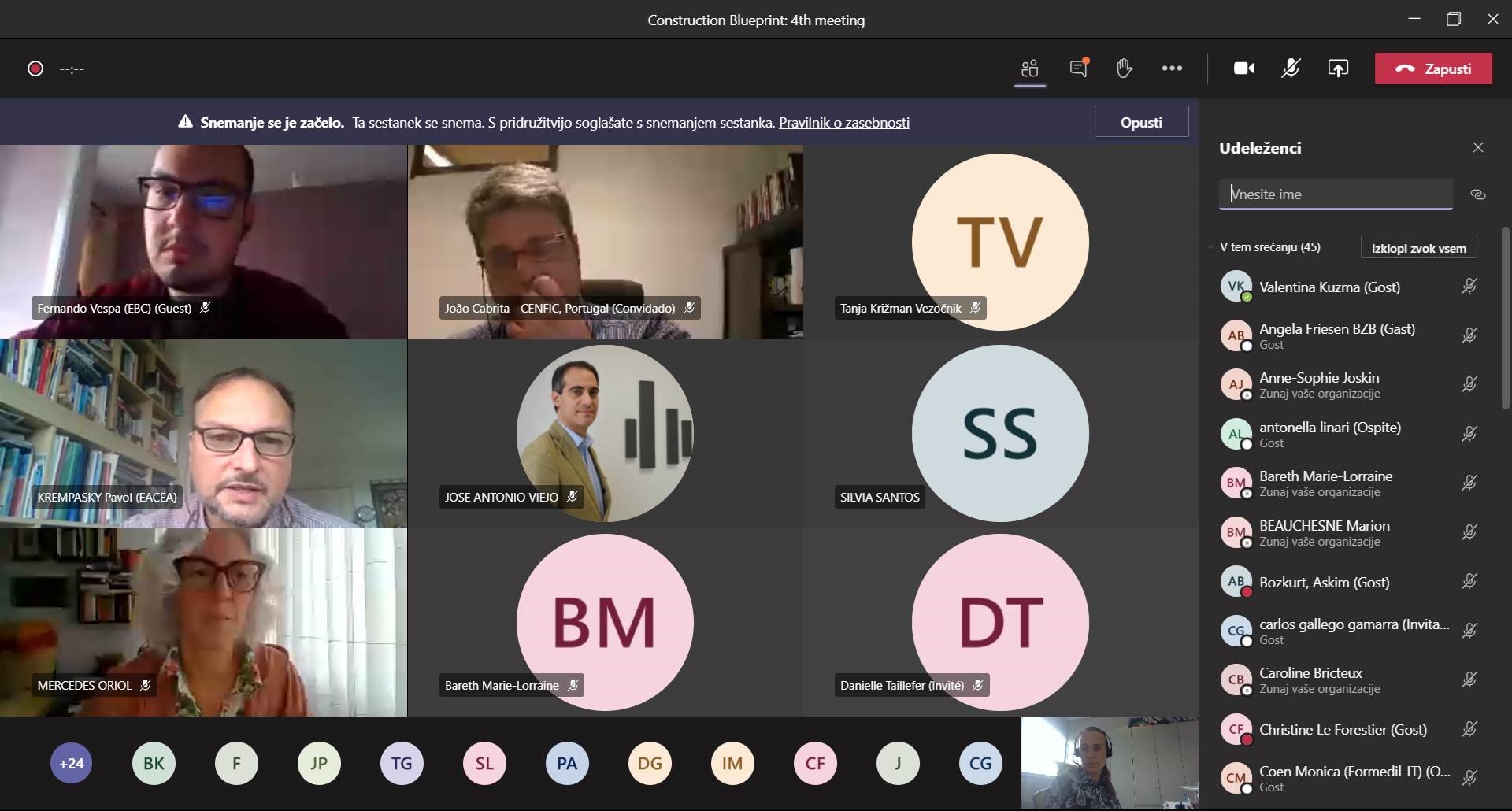1512x811 pixels.
Task: Click the recording indicator icon
Action: coord(35,69)
